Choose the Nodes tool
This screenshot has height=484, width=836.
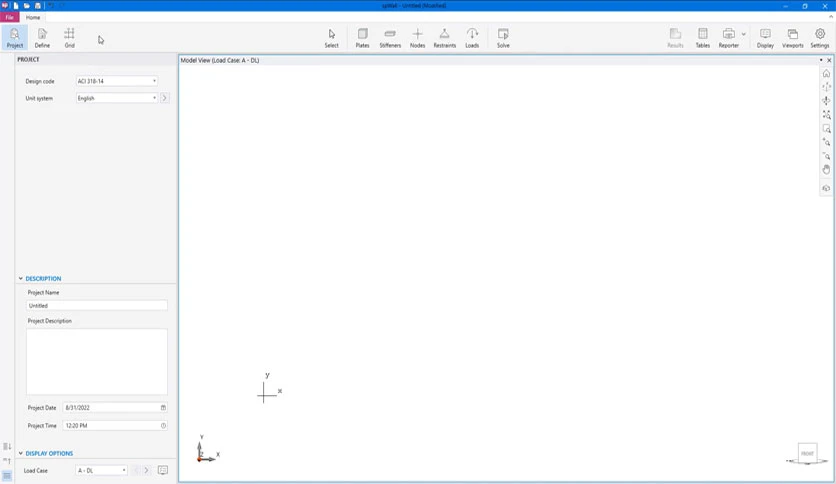[x=417, y=38]
